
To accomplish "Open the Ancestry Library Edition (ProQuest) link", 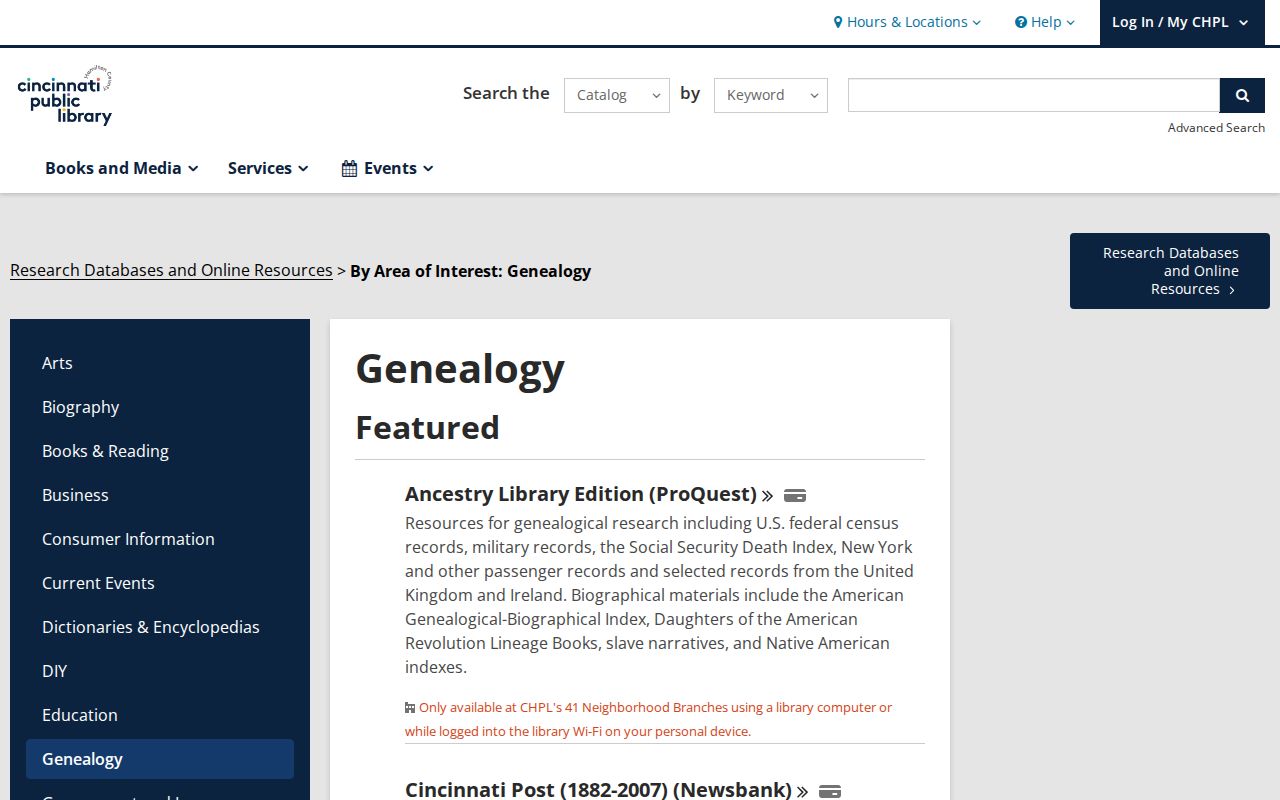I will click(x=581, y=494).
